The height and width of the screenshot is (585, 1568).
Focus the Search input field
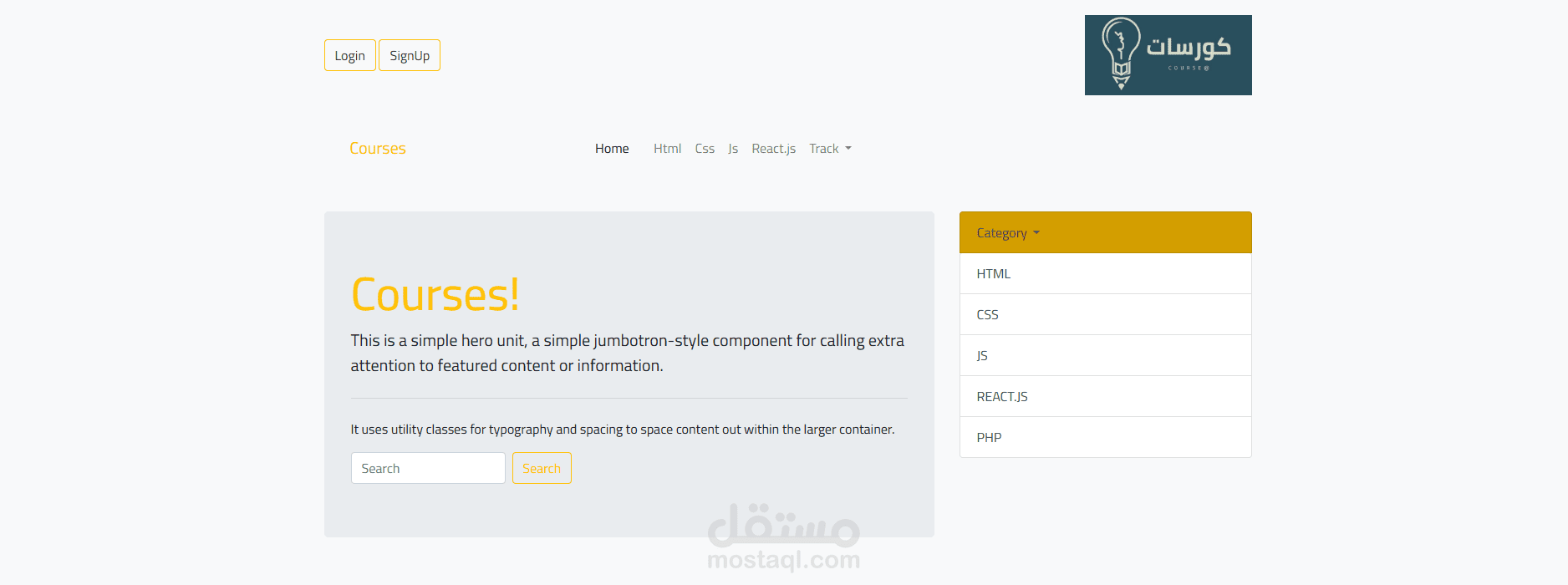click(x=428, y=468)
